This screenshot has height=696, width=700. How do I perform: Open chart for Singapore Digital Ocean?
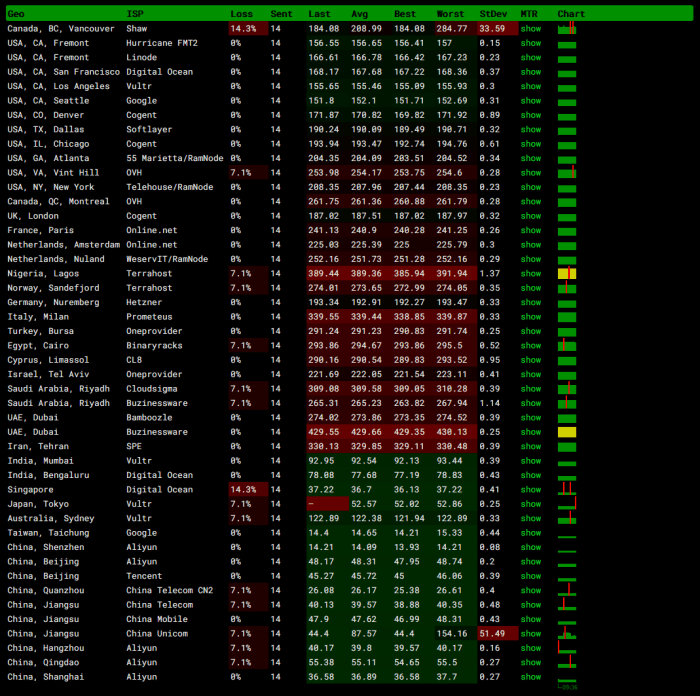click(x=567, y=489)
